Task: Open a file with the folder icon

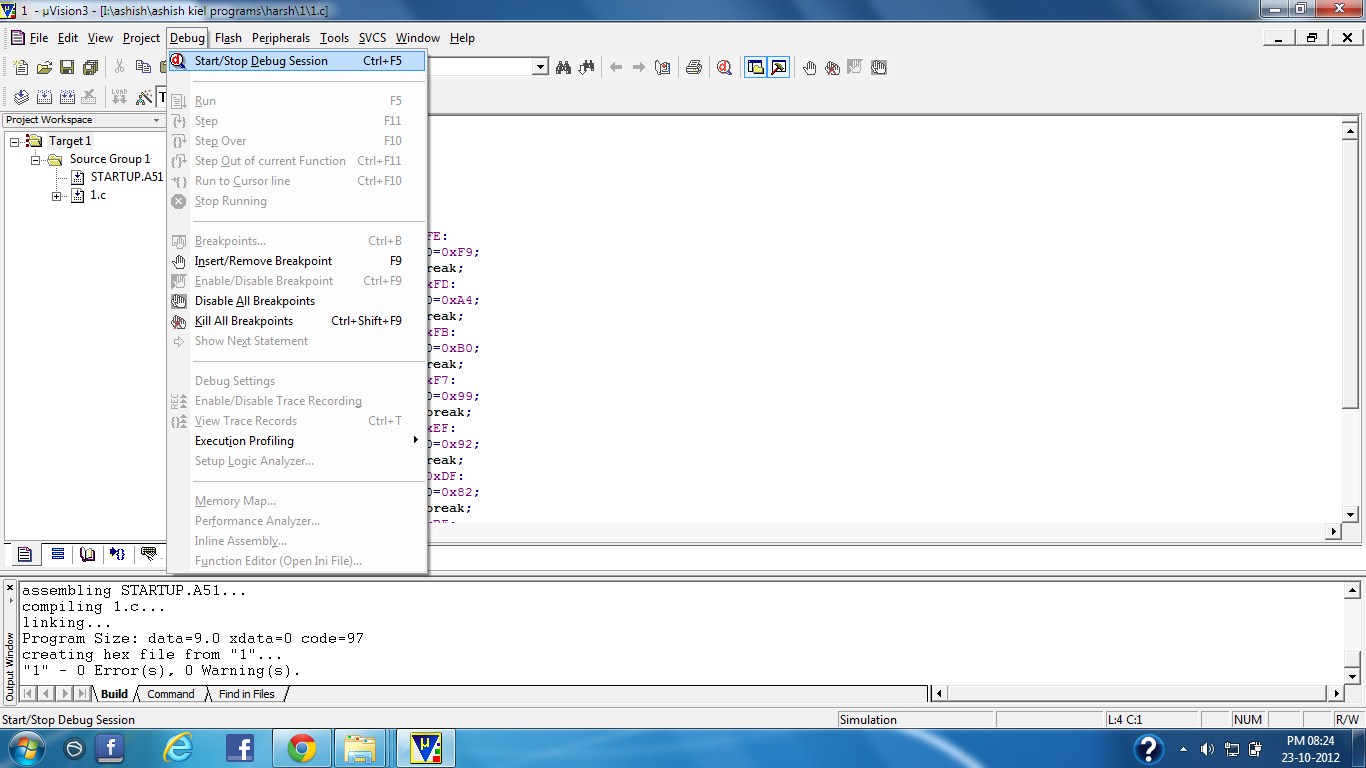Action: pyautogui.click(x=44, y=67)
